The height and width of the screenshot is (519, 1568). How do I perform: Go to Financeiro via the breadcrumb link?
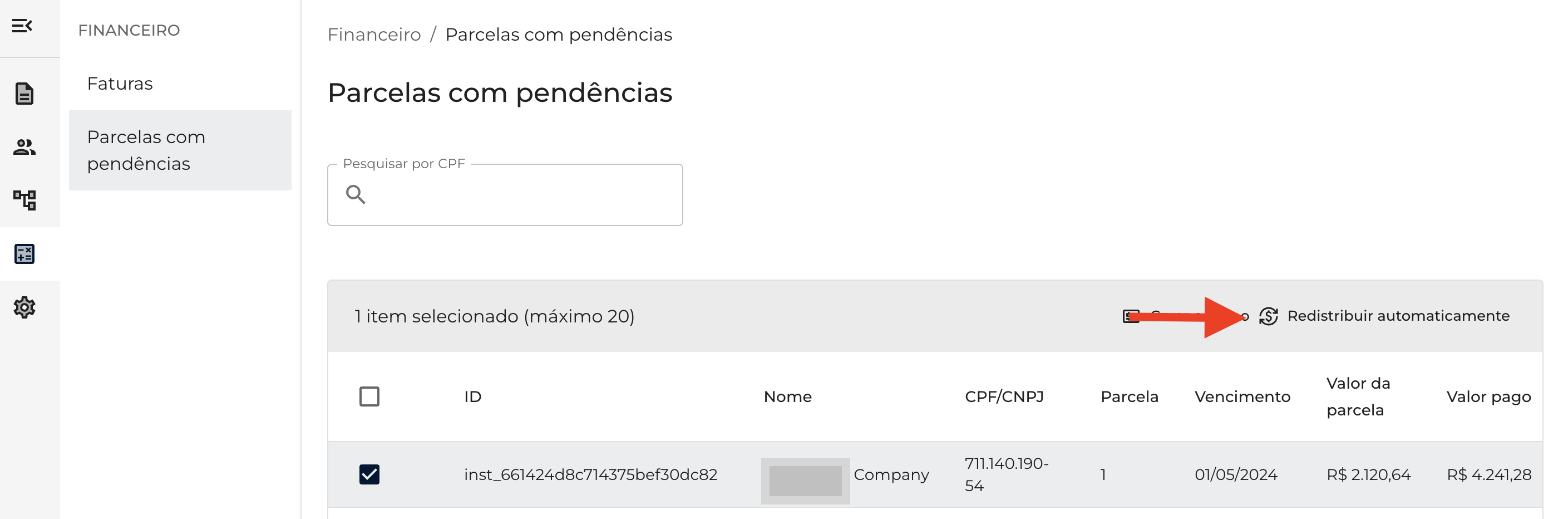[x=374, y=35]
